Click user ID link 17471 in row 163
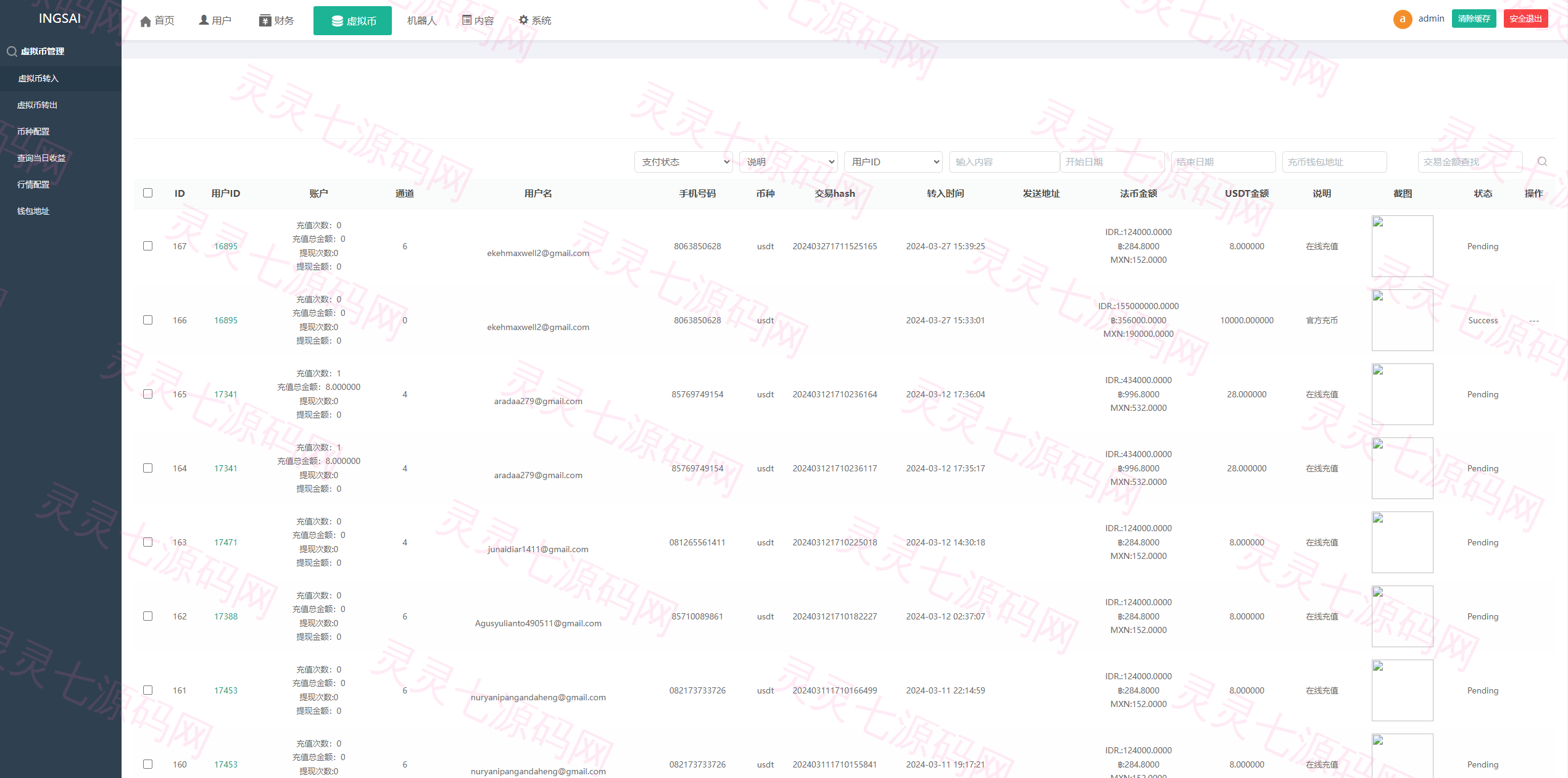 point(226,542)
